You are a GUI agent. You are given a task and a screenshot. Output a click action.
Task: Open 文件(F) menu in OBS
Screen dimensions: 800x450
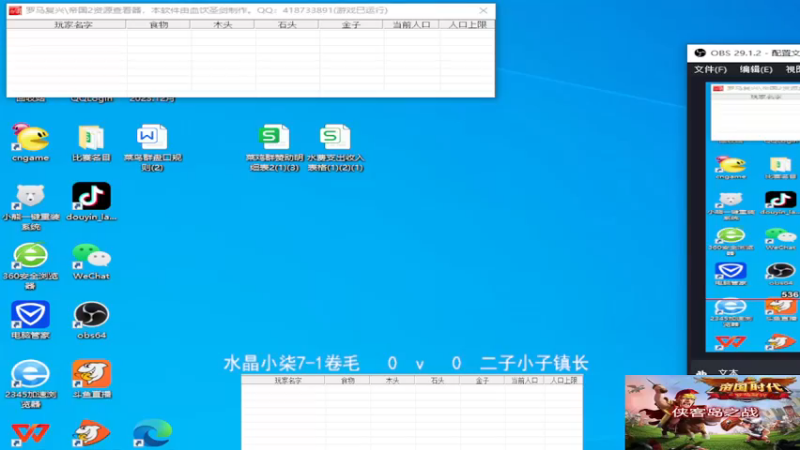[x=710, y=69]
